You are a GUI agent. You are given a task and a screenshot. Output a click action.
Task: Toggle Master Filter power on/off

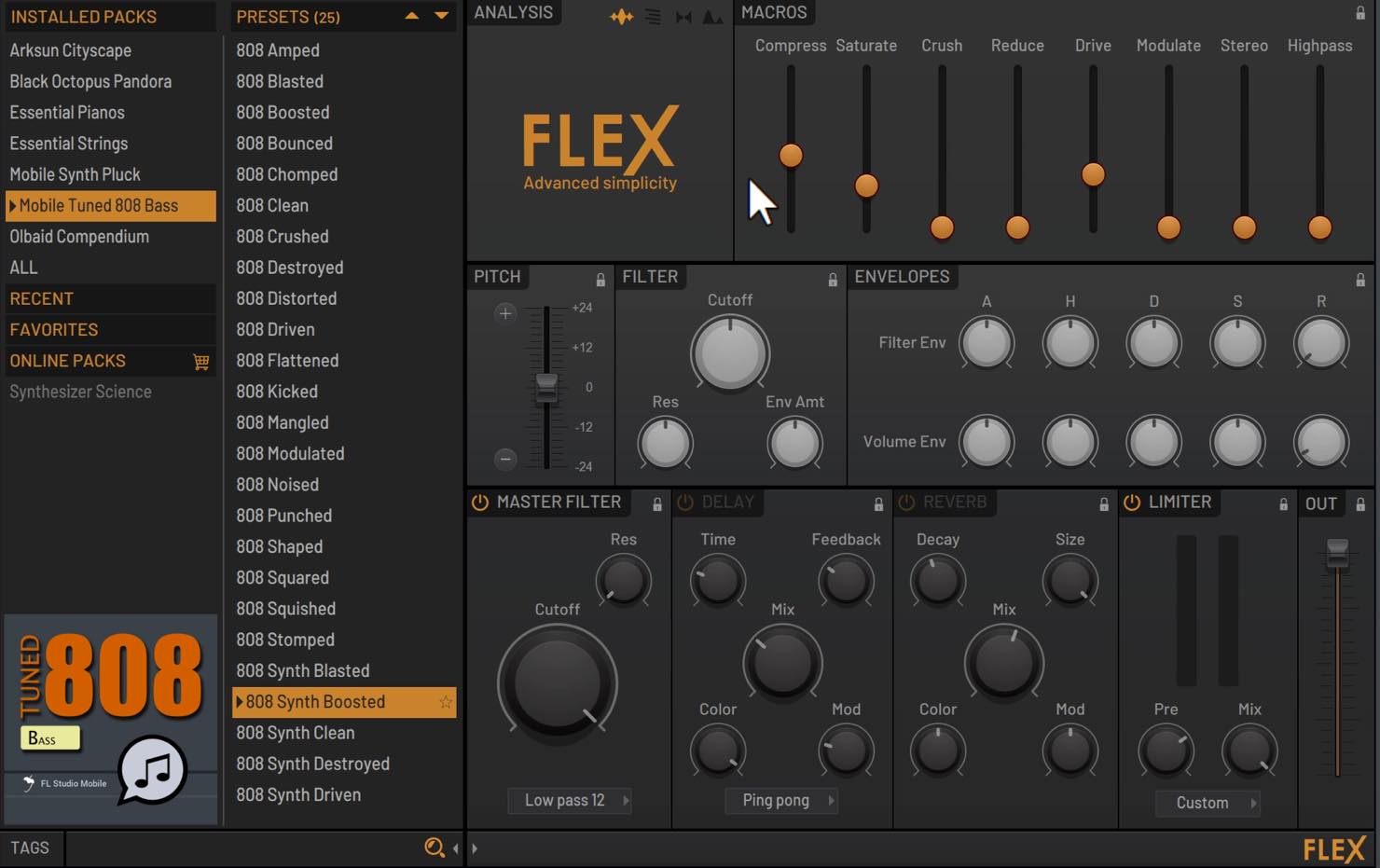pos(480,503)
